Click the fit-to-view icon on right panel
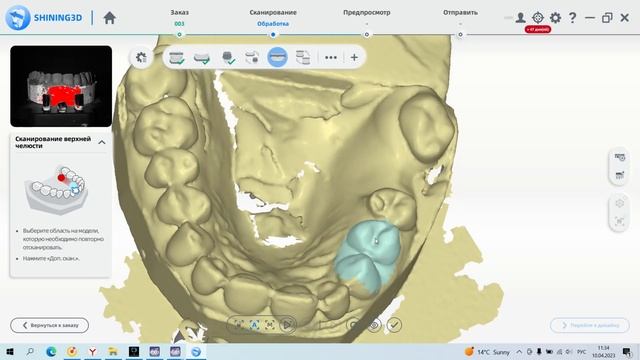The width and height of the screenshot is (640, 360). point(619,221)
